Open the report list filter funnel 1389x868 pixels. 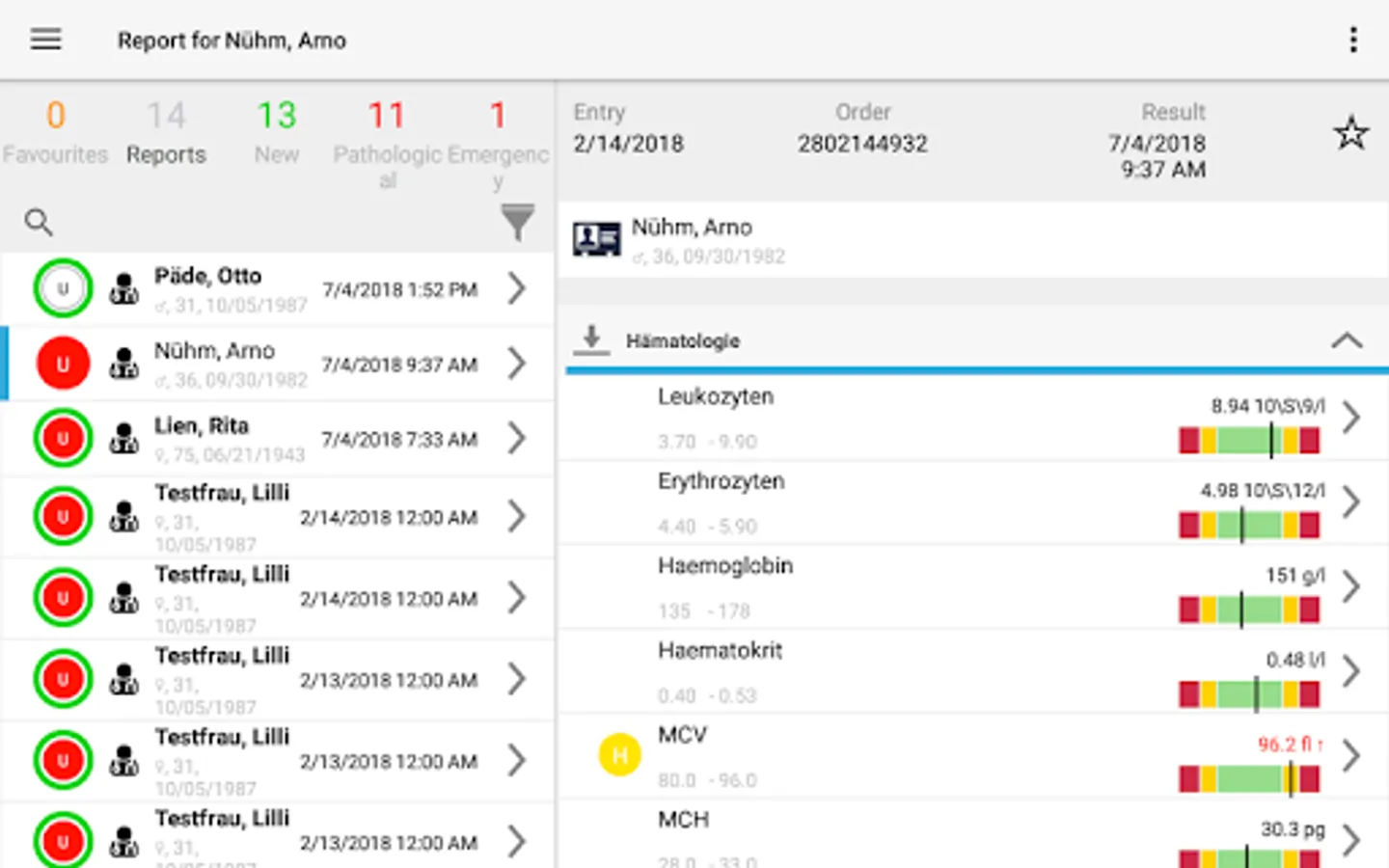pyautogui.click(x=518, y=223)
